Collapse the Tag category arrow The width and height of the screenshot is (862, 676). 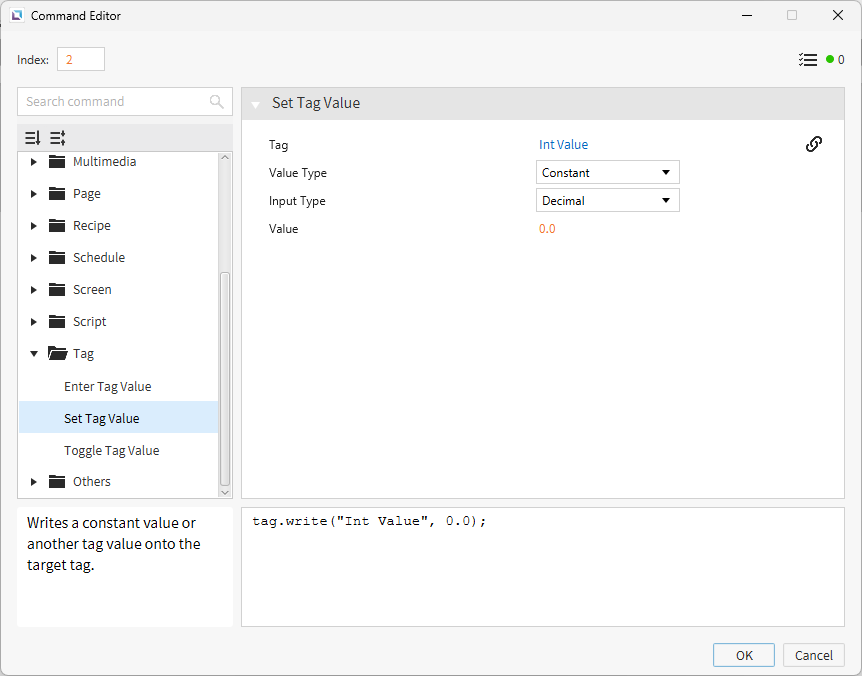point(34,353)
